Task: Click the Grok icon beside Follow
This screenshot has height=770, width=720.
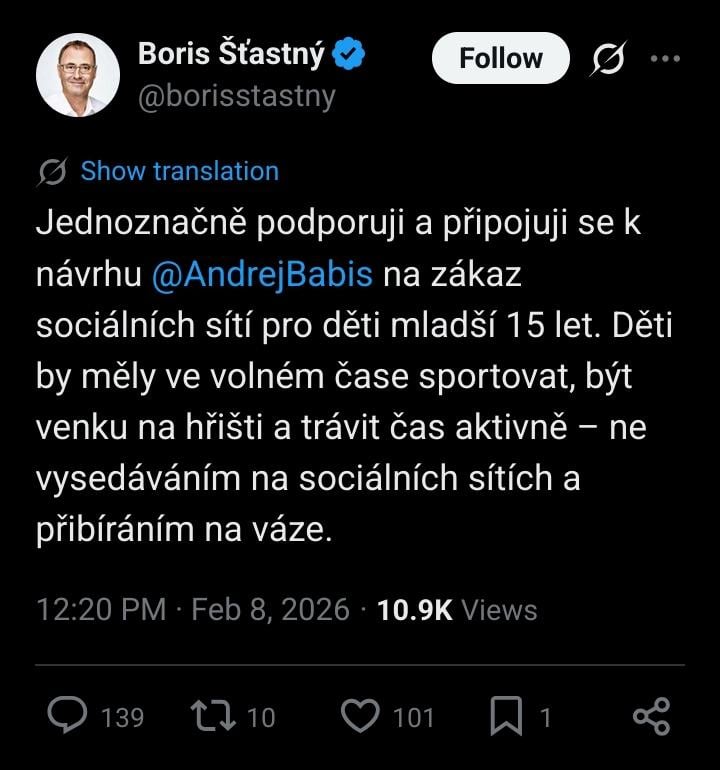Action: pos(606,59)
